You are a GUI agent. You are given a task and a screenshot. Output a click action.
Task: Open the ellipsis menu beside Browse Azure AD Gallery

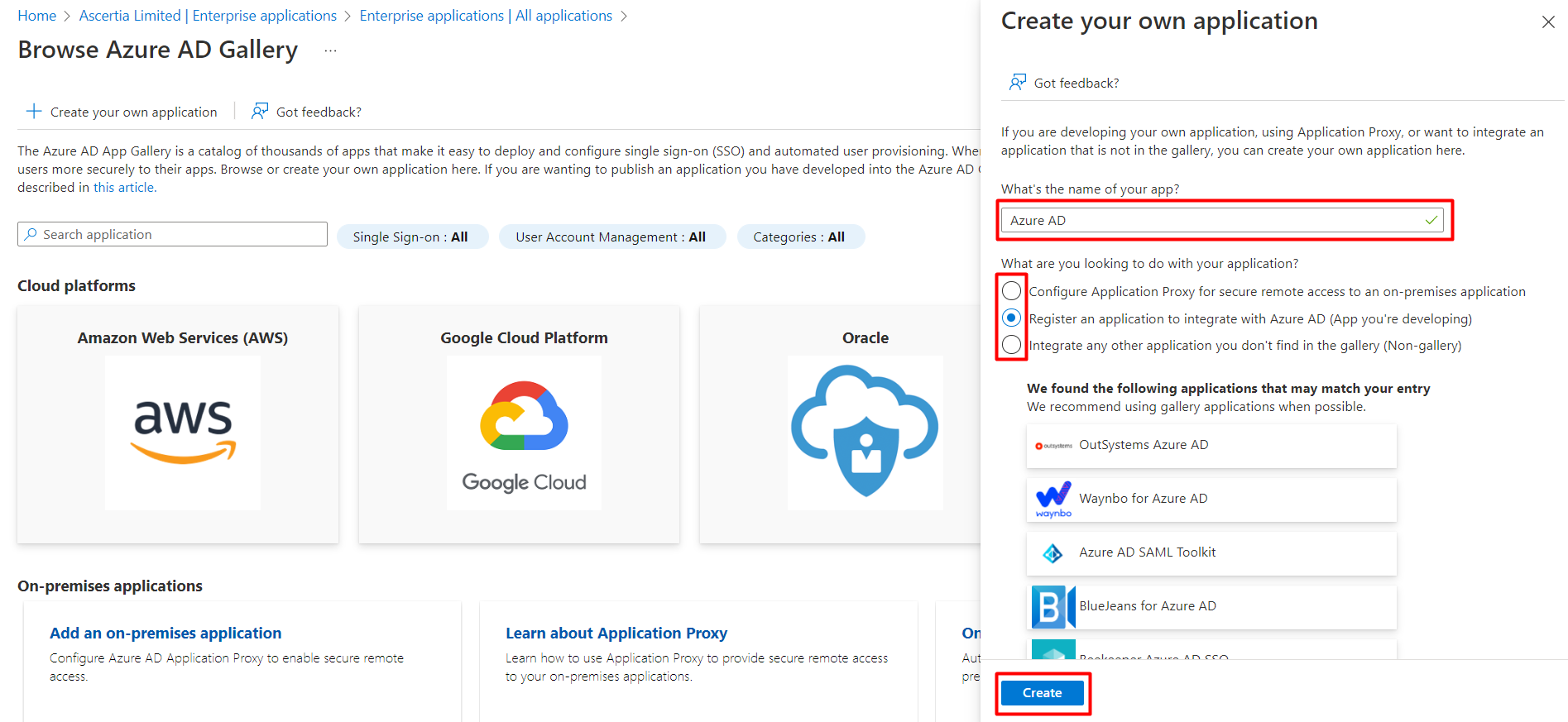[x=331, y=50]
